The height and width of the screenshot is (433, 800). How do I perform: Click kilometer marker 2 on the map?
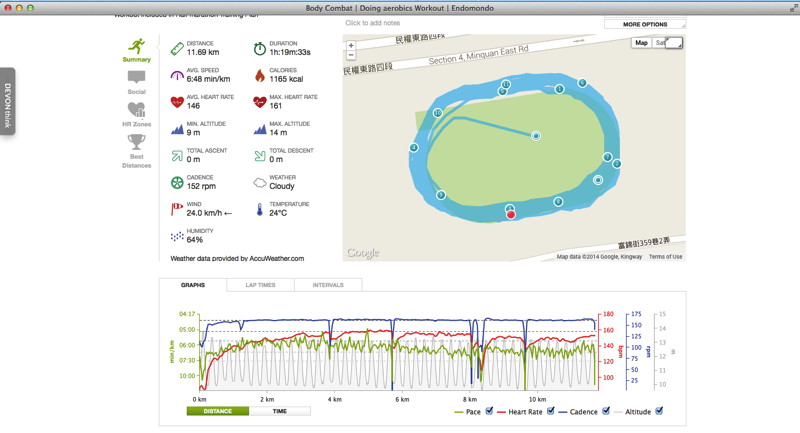coord(617,164)
